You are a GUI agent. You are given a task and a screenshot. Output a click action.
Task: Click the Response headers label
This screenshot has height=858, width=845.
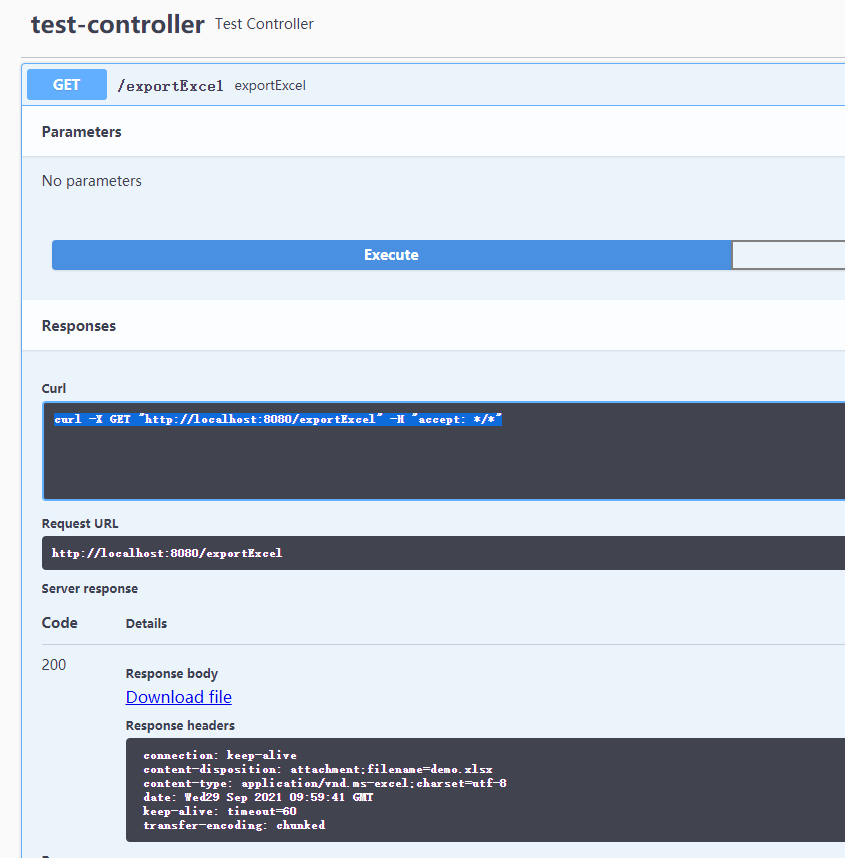(180, 726)
